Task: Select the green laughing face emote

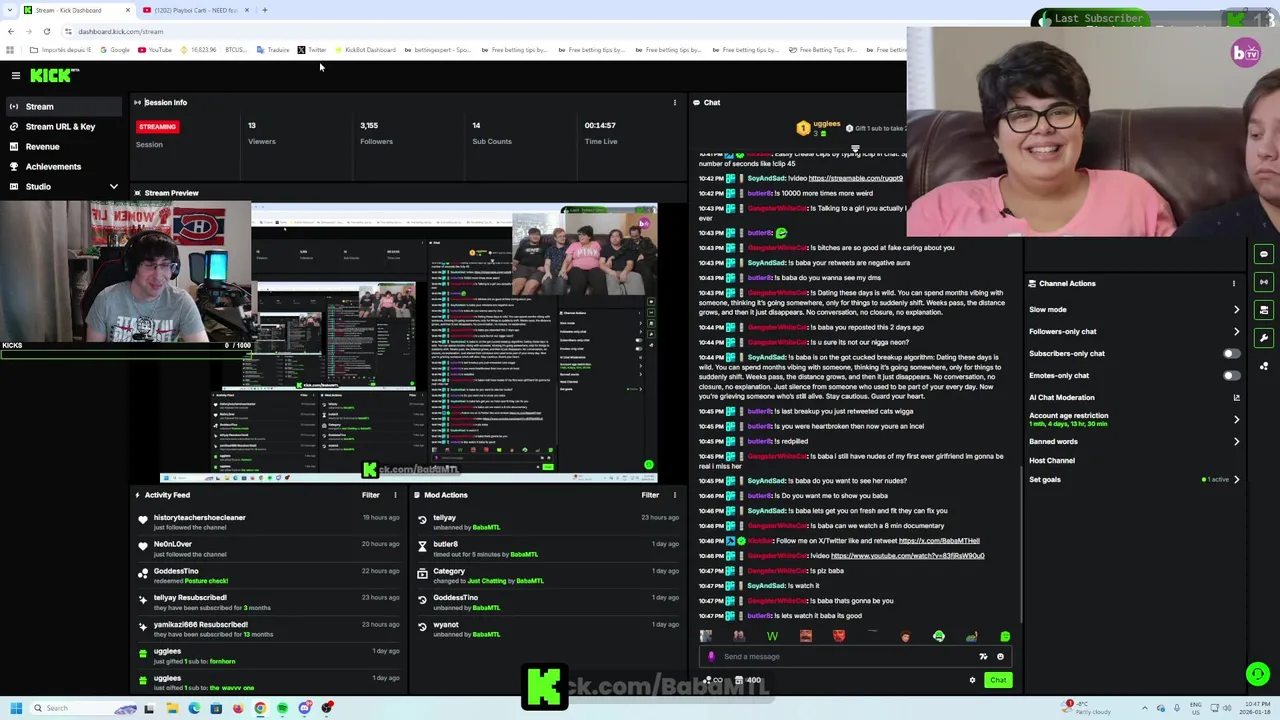Action: [x=938, y=636]
